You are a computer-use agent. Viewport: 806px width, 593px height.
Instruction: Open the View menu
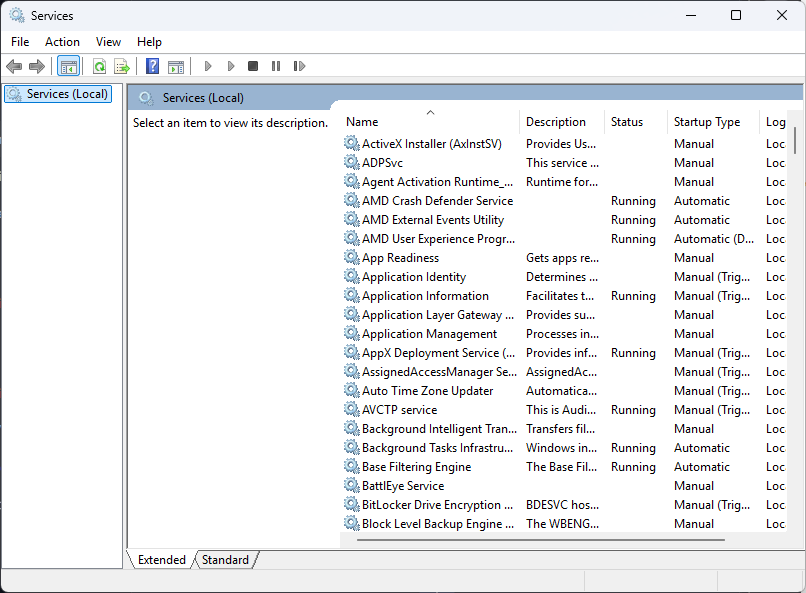click(x=108, y=42)
